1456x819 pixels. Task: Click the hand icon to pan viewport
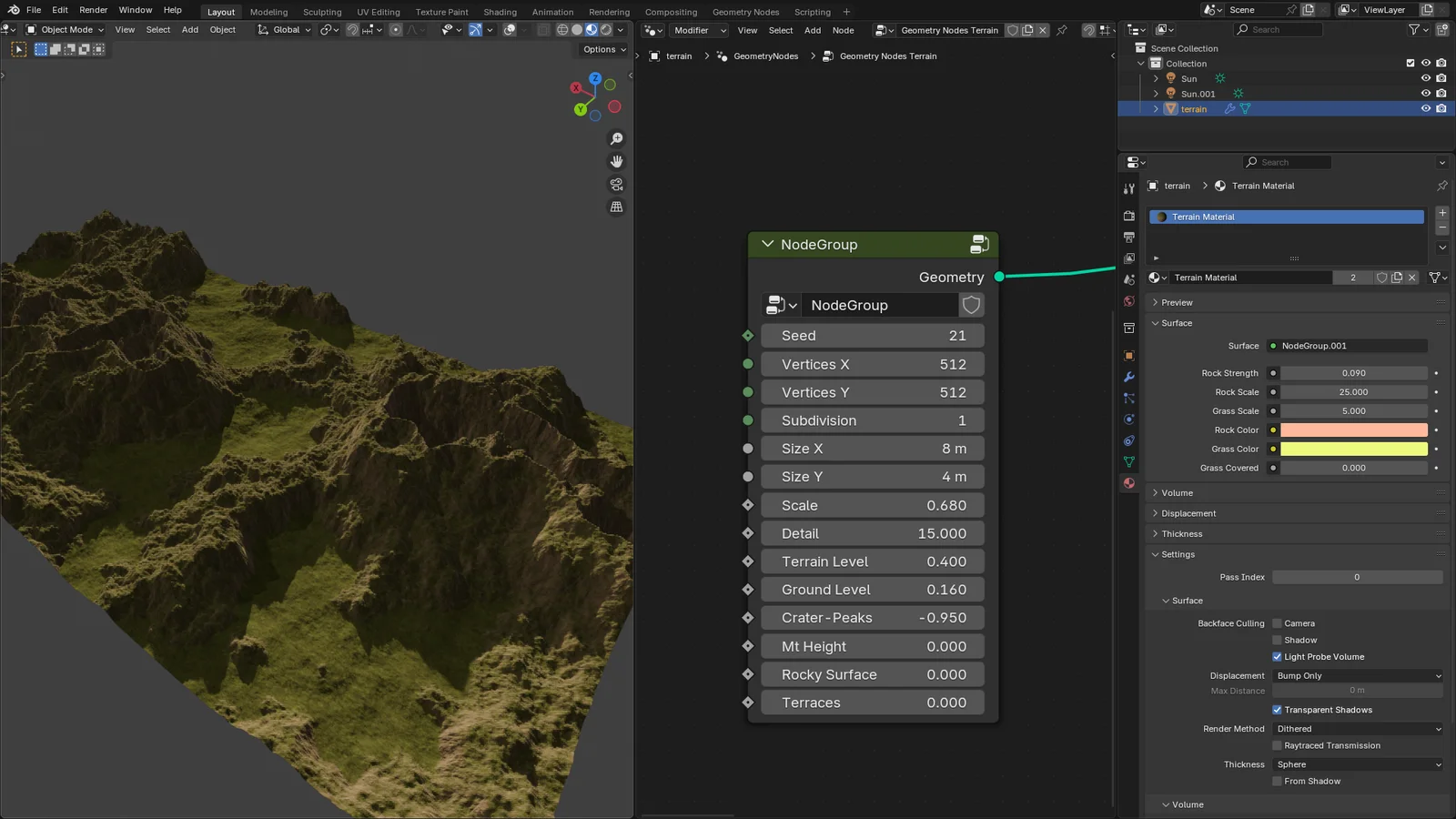(x=616, y=161)
